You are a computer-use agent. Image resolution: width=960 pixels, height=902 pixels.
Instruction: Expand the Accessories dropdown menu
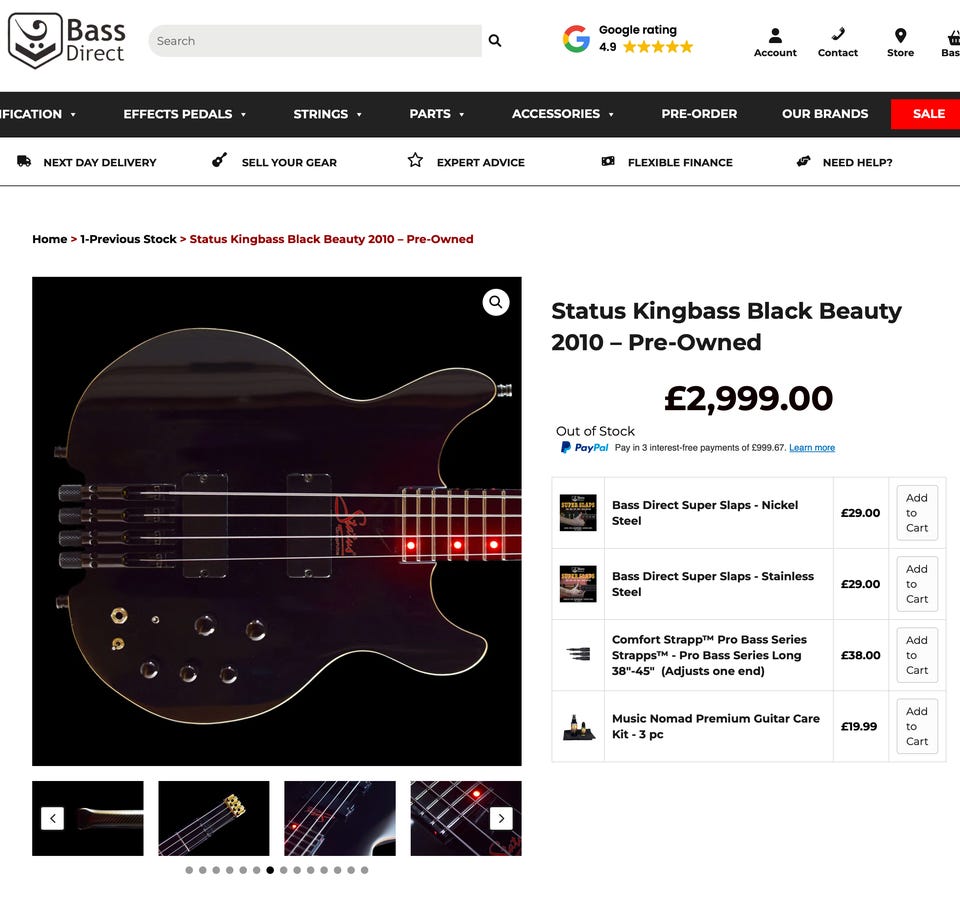(x=562, y=114)
